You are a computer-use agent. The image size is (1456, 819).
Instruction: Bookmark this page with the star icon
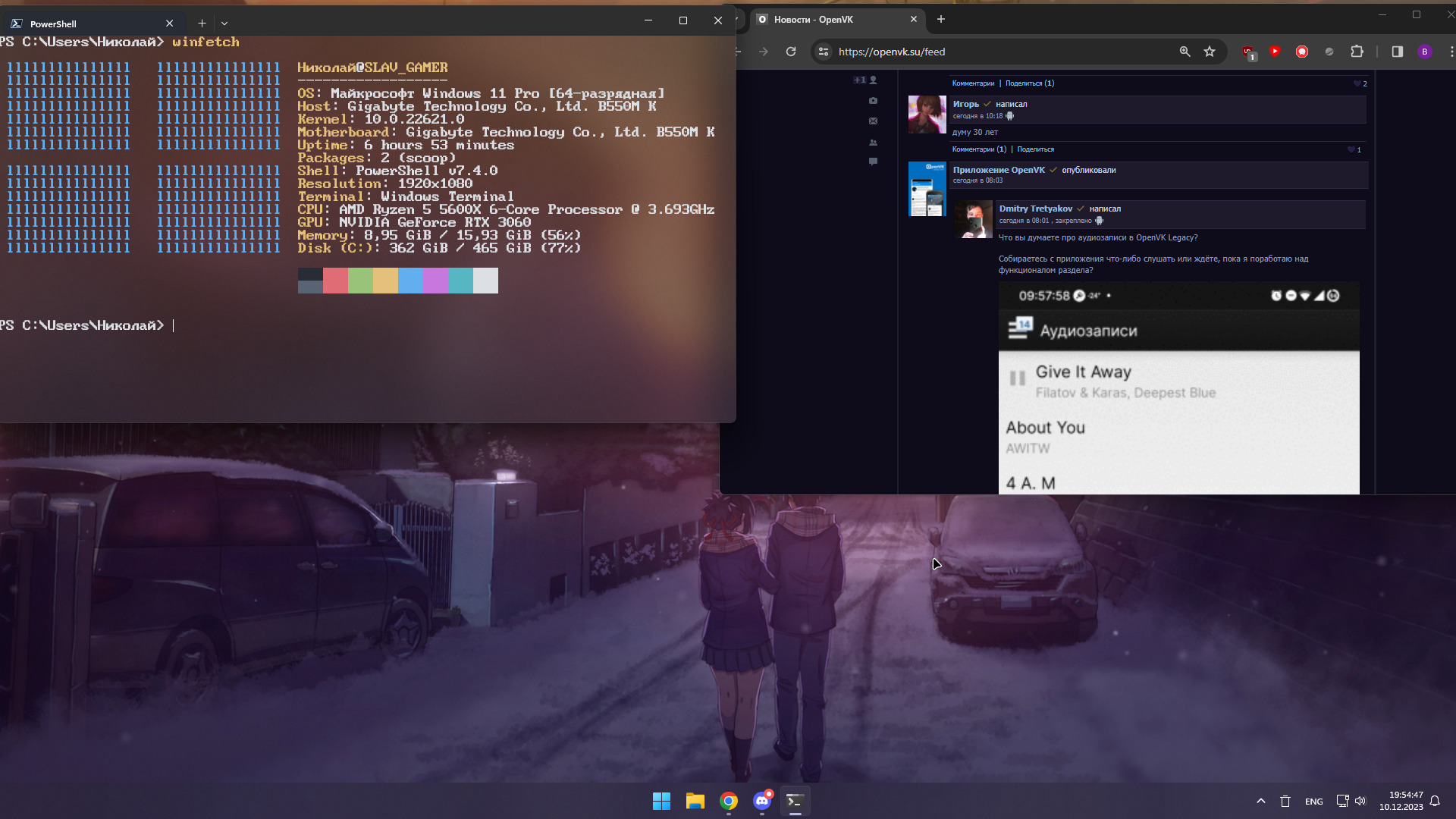coord(1210,52)
